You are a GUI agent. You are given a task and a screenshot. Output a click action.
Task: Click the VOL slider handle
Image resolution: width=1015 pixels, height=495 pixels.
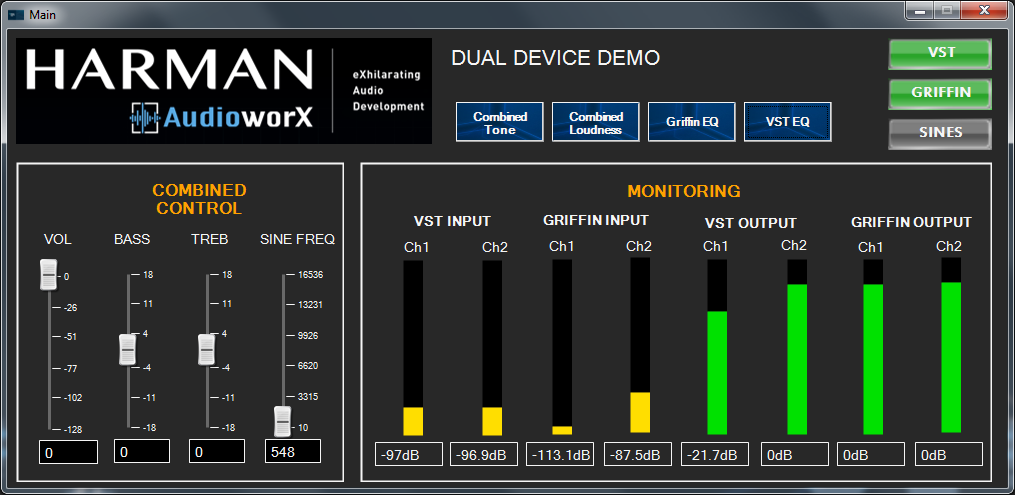49,275
